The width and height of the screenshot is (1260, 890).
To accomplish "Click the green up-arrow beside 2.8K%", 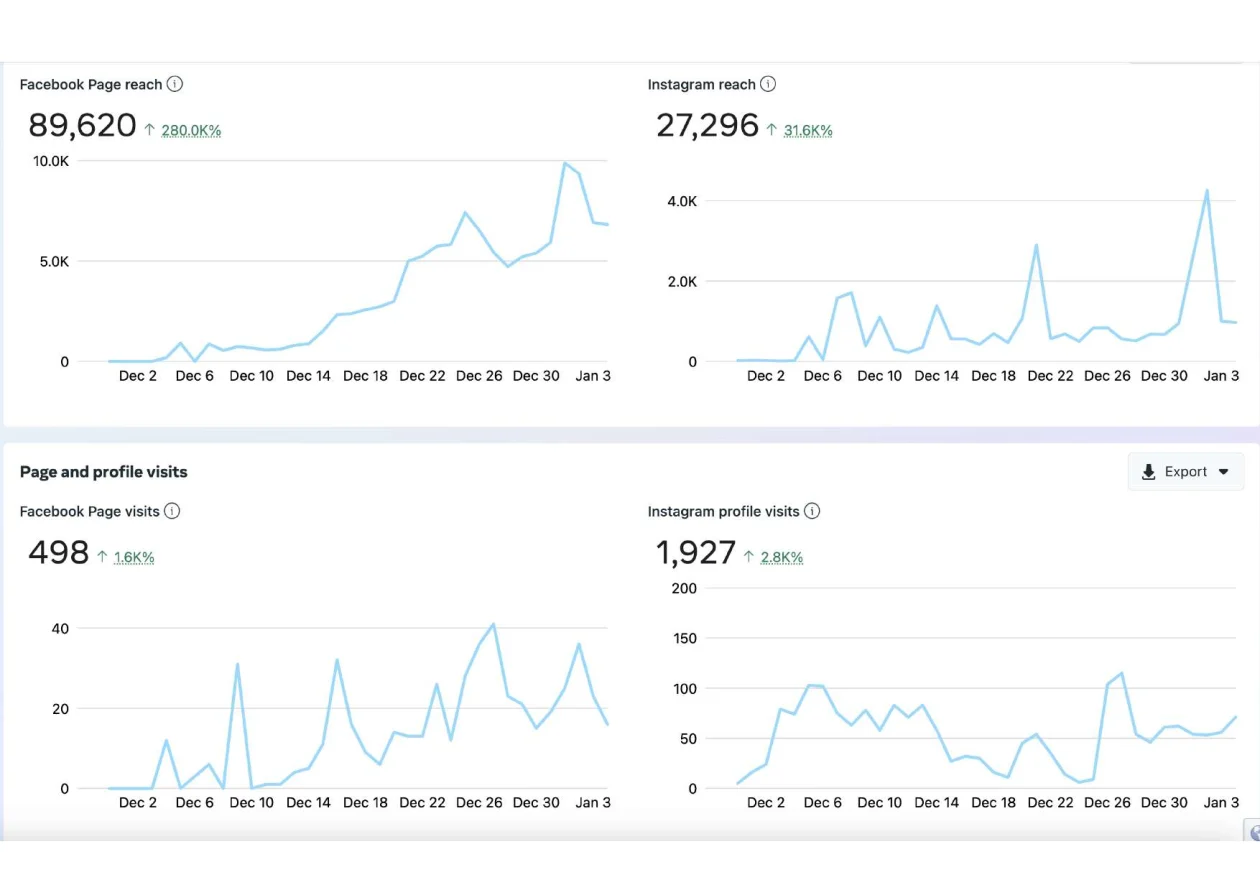I will [x=751, y=557].
